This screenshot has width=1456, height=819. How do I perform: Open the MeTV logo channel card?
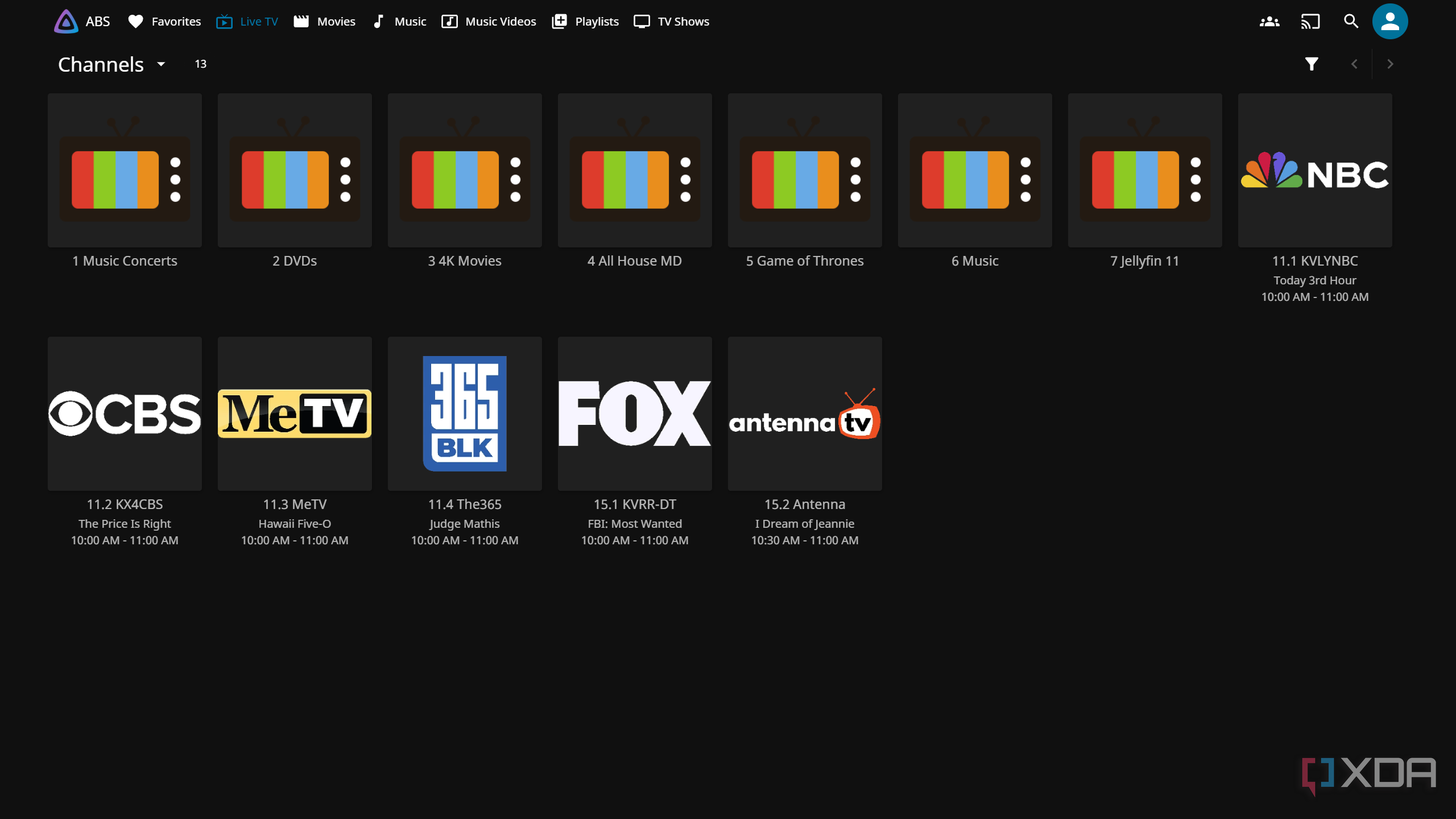(x=295, y=413)
